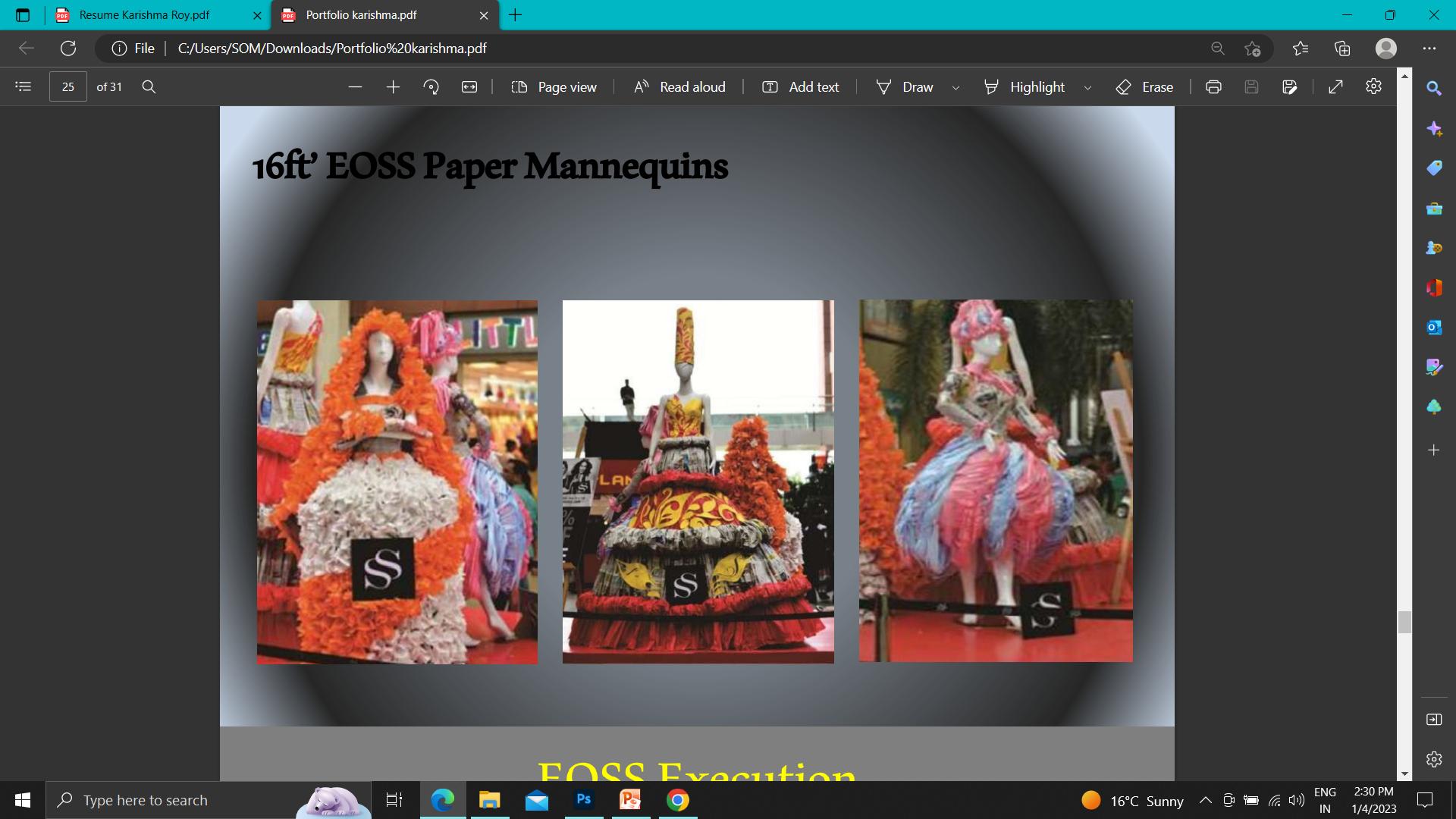Open PDF toolbar settings gear
The height and width of the screenshot is (819, 1456).
pos(1373,87)
